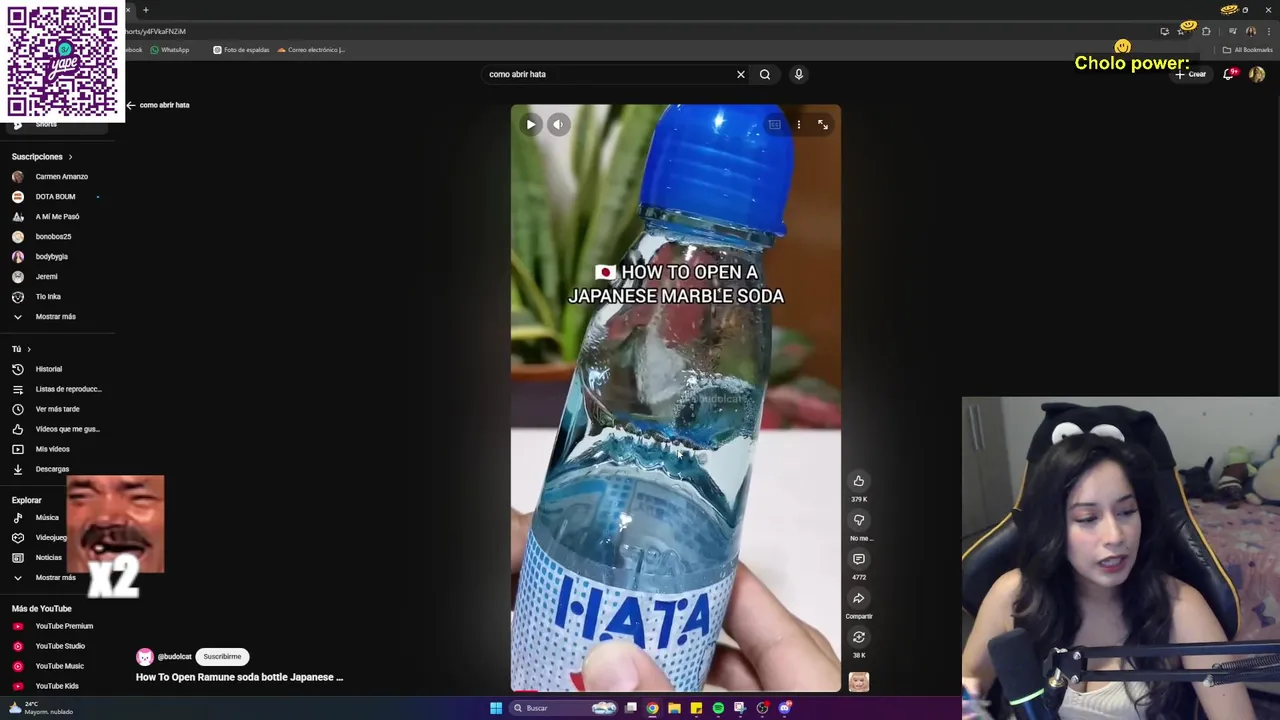Open File Explorer from the taskbar
Viewport: 1280px width, 720px height.
coord(674,708)
